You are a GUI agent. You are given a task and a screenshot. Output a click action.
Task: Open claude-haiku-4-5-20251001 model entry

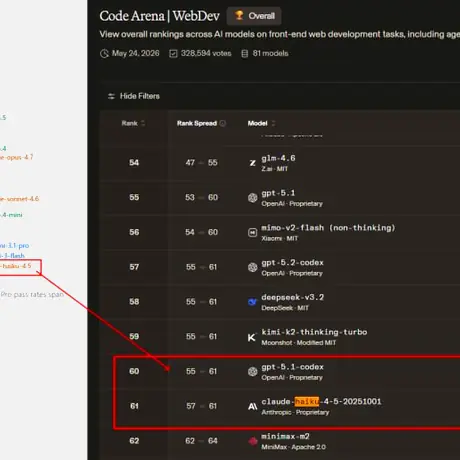click(x=321, y=402)
